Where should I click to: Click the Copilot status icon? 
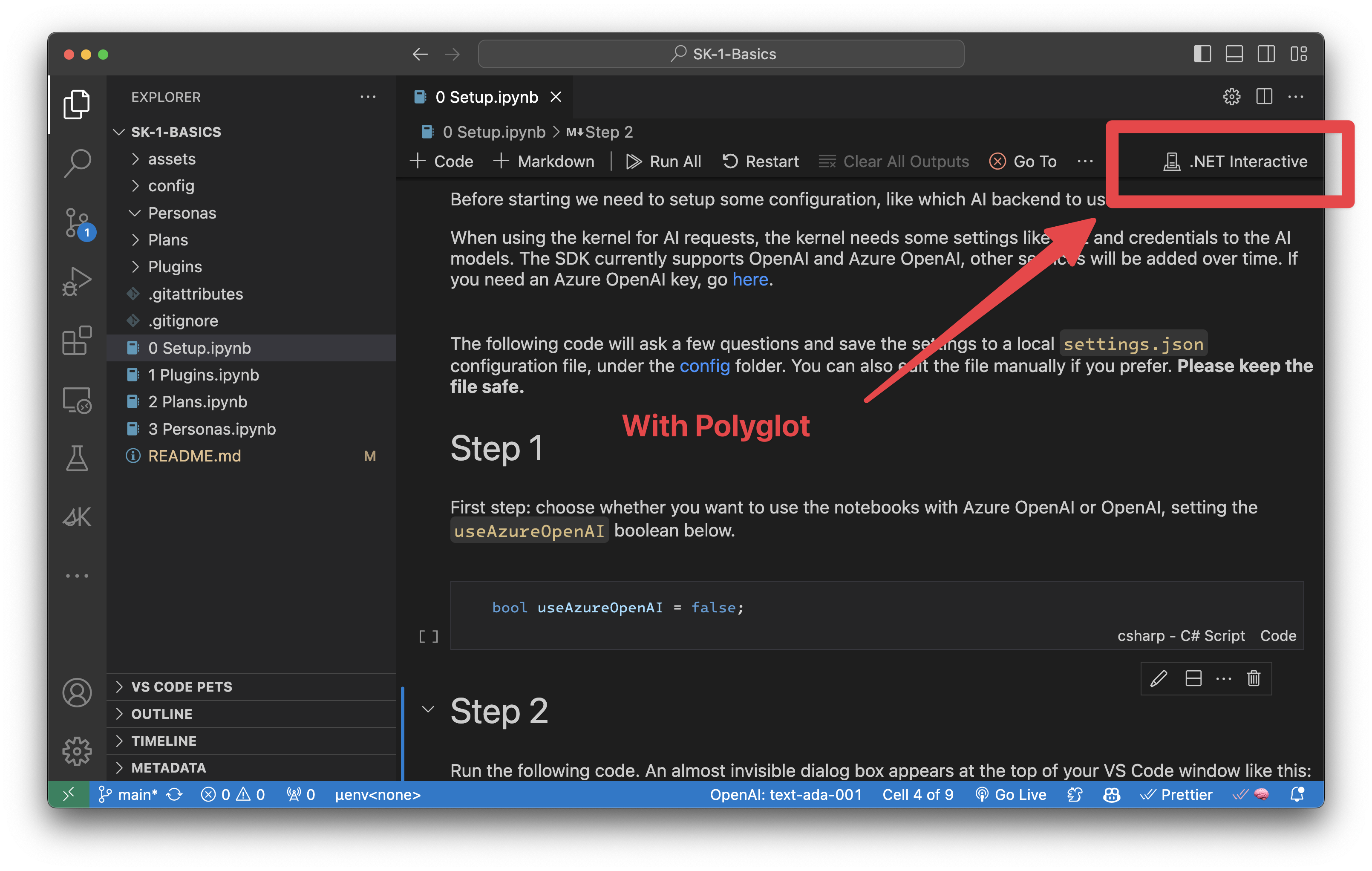[1111, 794]
